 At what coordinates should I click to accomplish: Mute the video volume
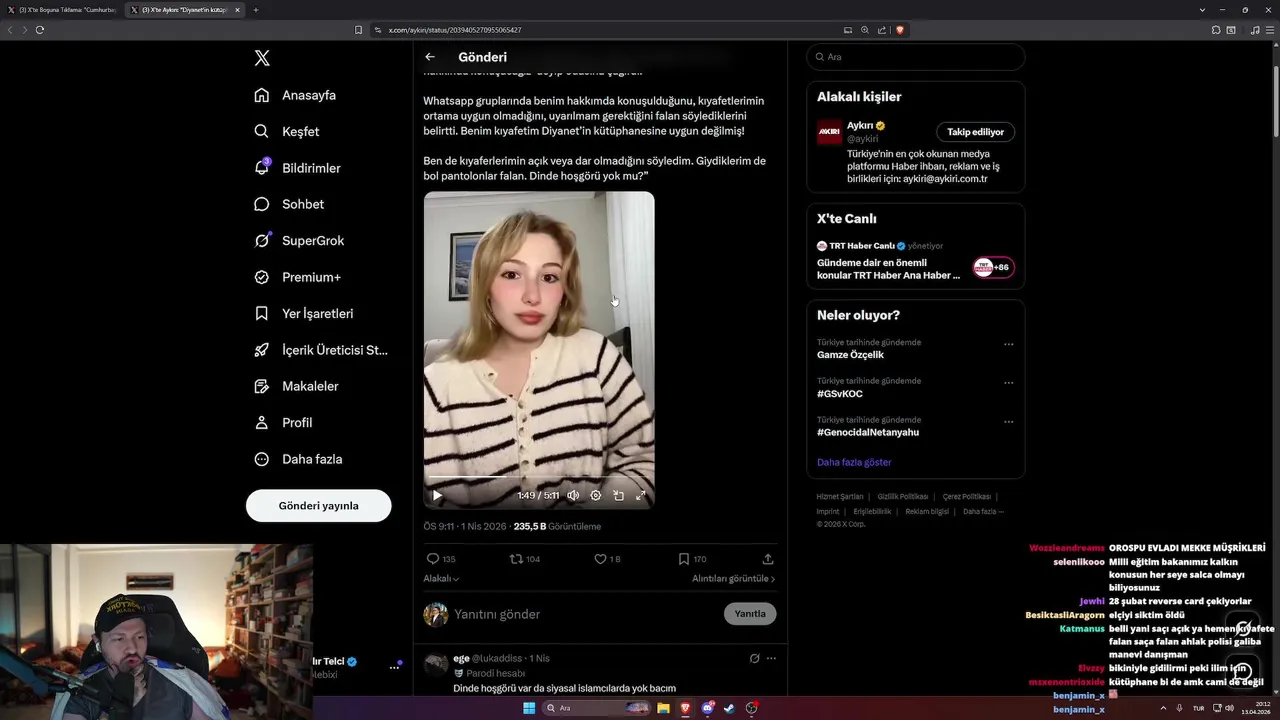[x=573, y=495]
